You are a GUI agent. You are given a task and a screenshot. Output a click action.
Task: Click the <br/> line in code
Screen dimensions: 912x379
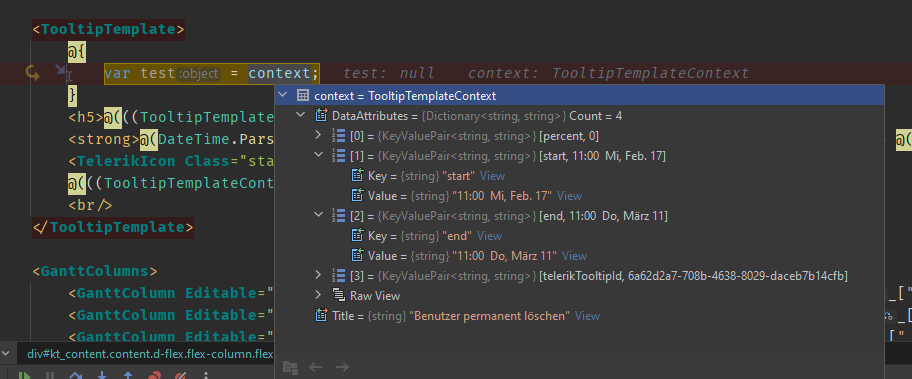(90, 205)
